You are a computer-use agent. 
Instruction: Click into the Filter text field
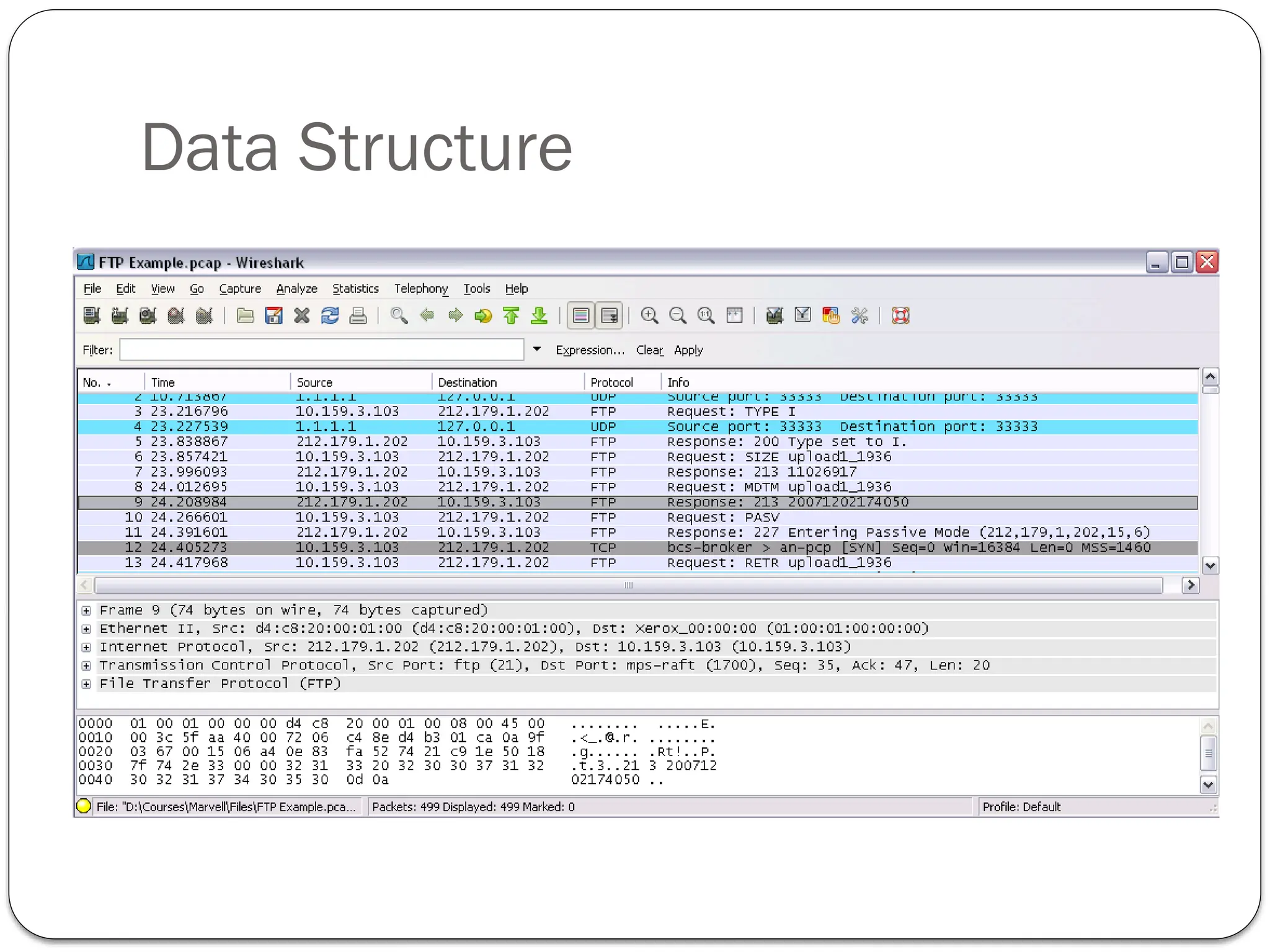point(322,350)
